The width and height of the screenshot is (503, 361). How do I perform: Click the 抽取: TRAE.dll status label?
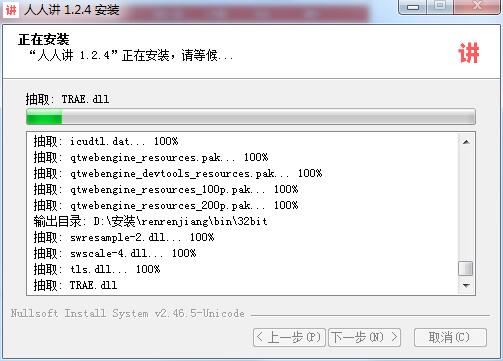[67, 99]
